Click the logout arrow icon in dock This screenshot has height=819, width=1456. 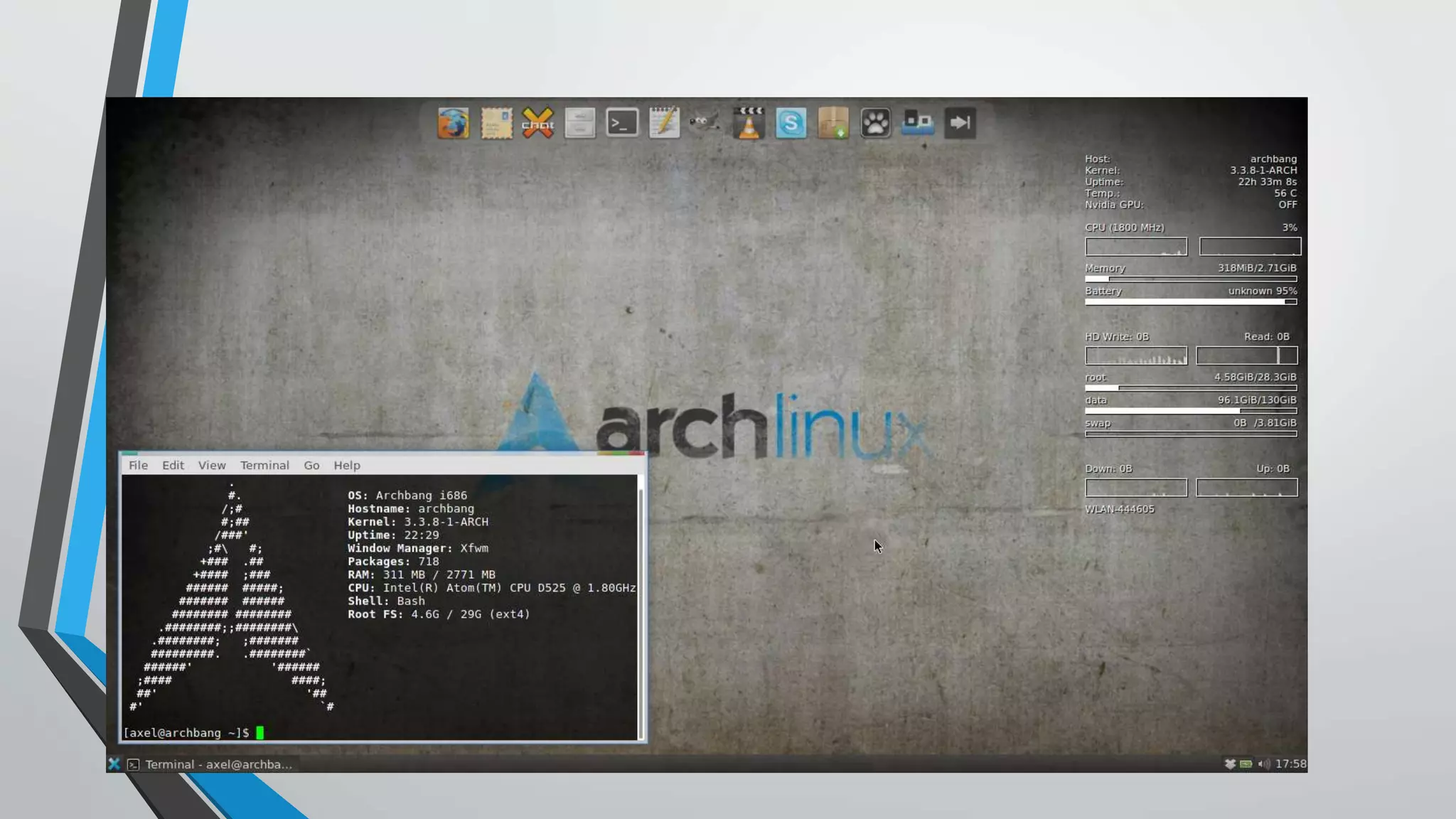click(960, 123)
